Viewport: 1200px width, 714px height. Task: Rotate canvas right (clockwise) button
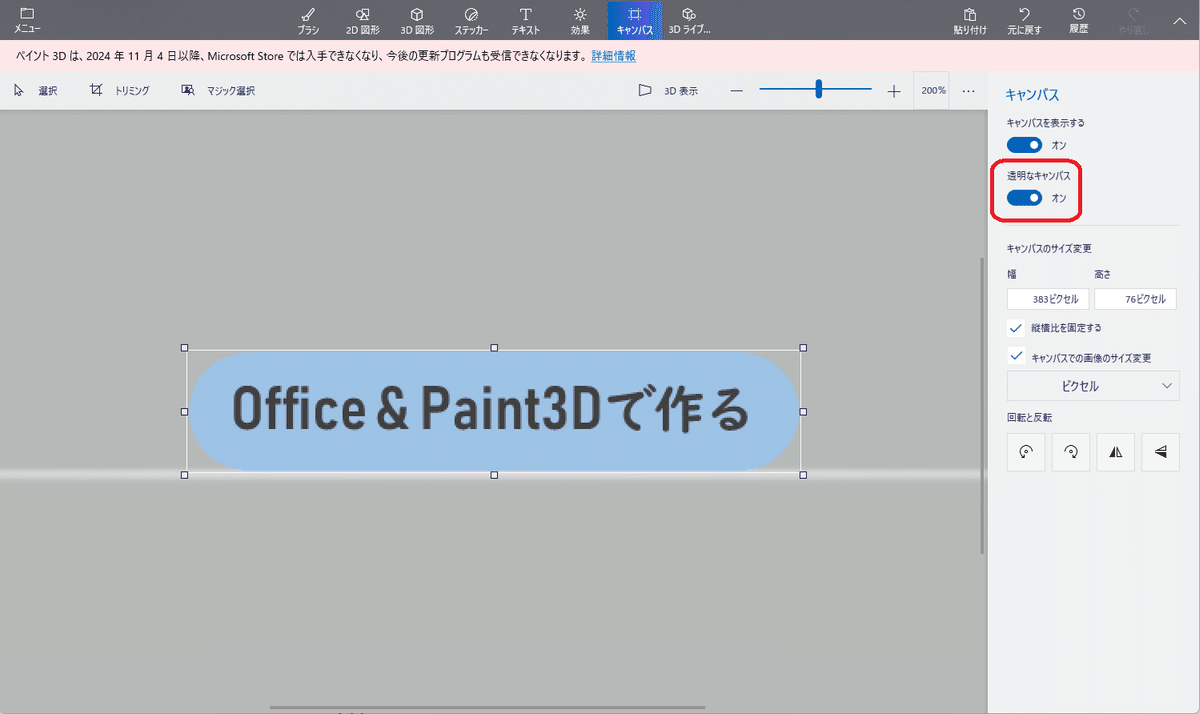[x=1071, y=452]
